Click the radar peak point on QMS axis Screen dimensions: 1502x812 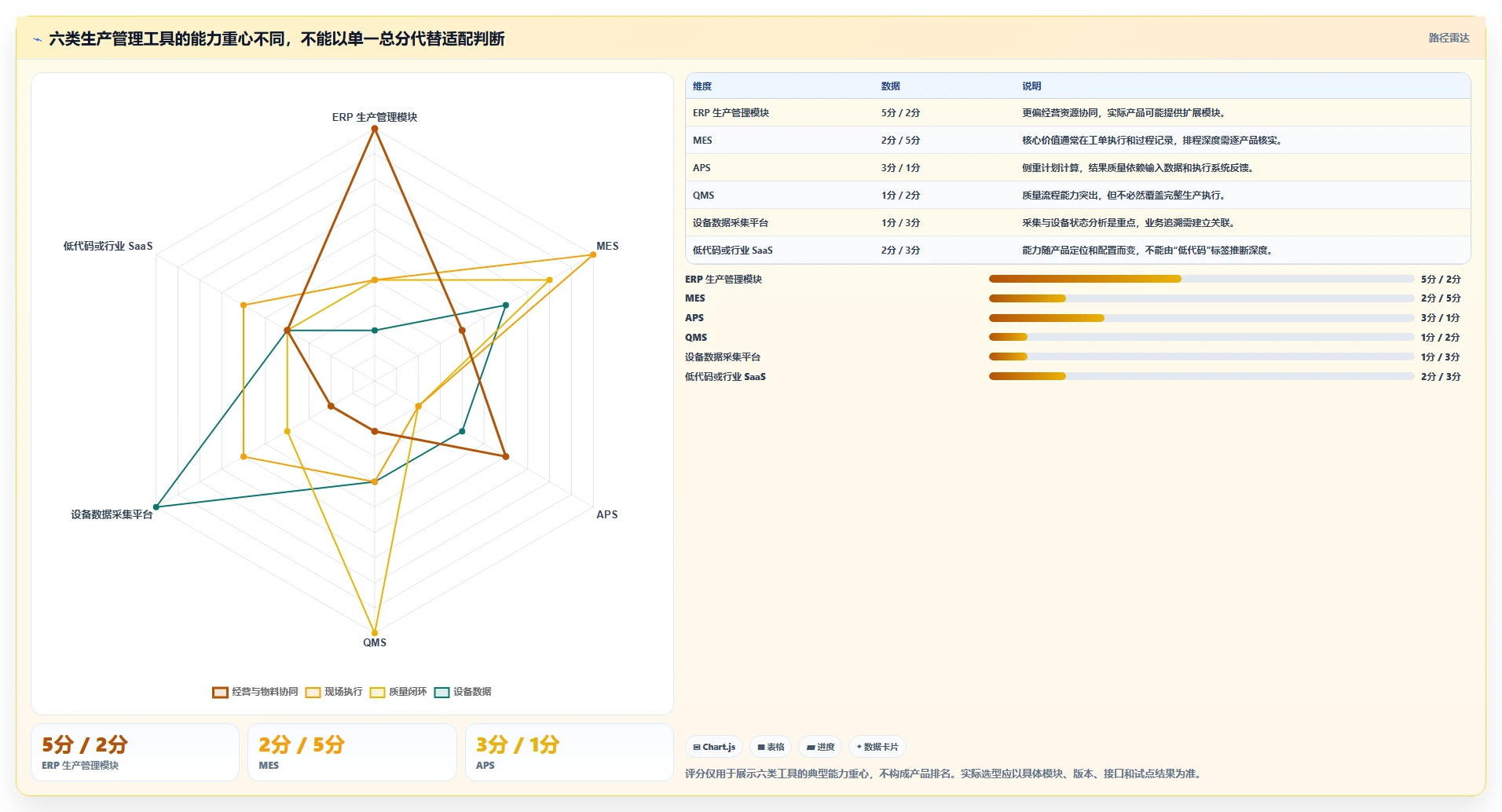point(375,633)
